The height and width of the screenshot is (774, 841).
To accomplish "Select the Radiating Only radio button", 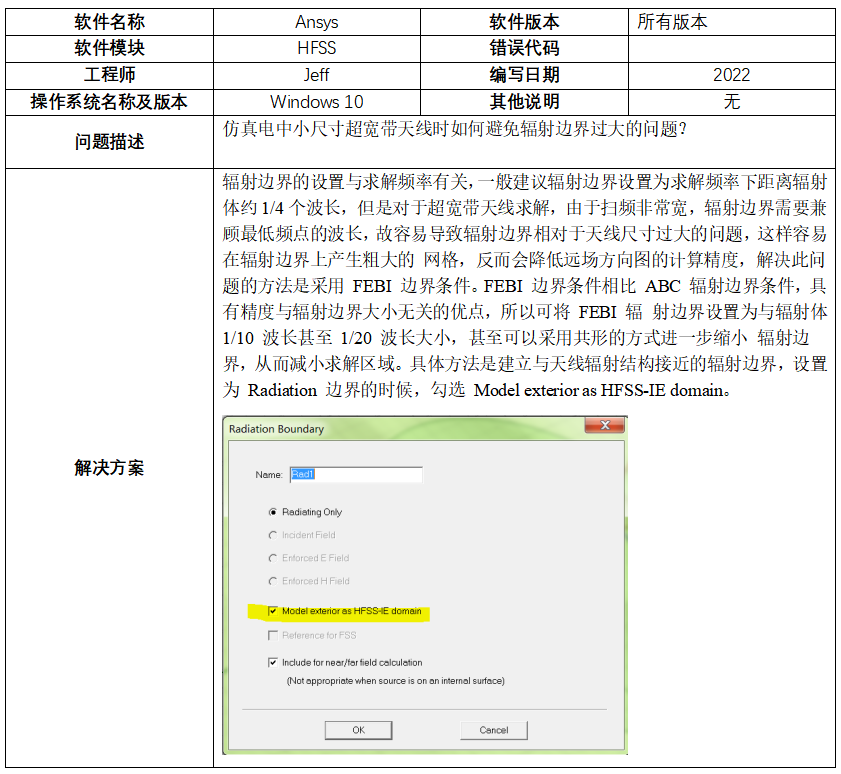I will click(x=273, y=512).
